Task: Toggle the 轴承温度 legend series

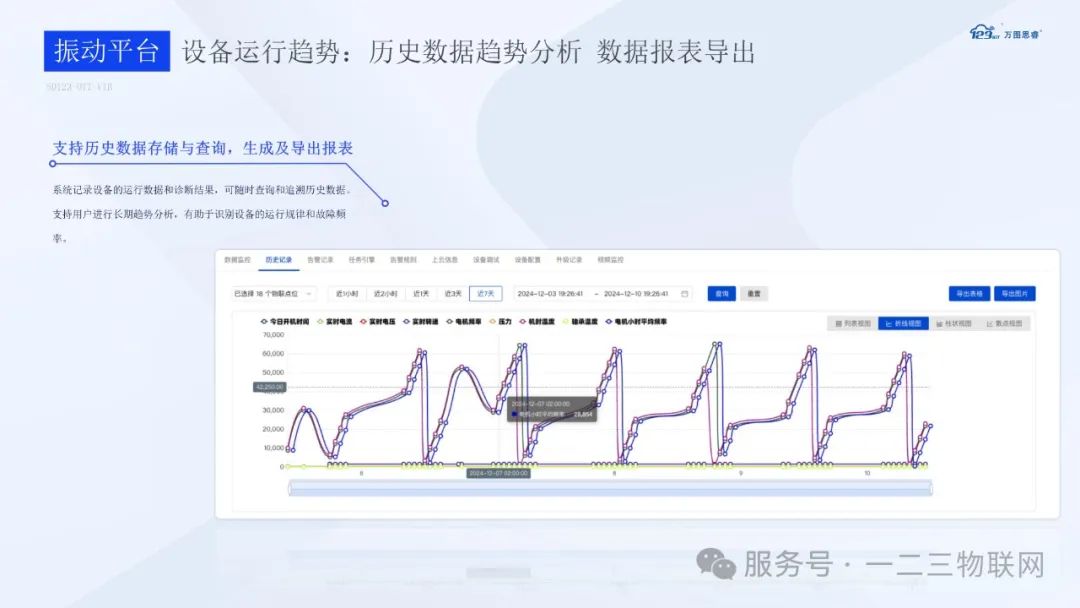Action: pyautogui.click(x=580, y=322)
